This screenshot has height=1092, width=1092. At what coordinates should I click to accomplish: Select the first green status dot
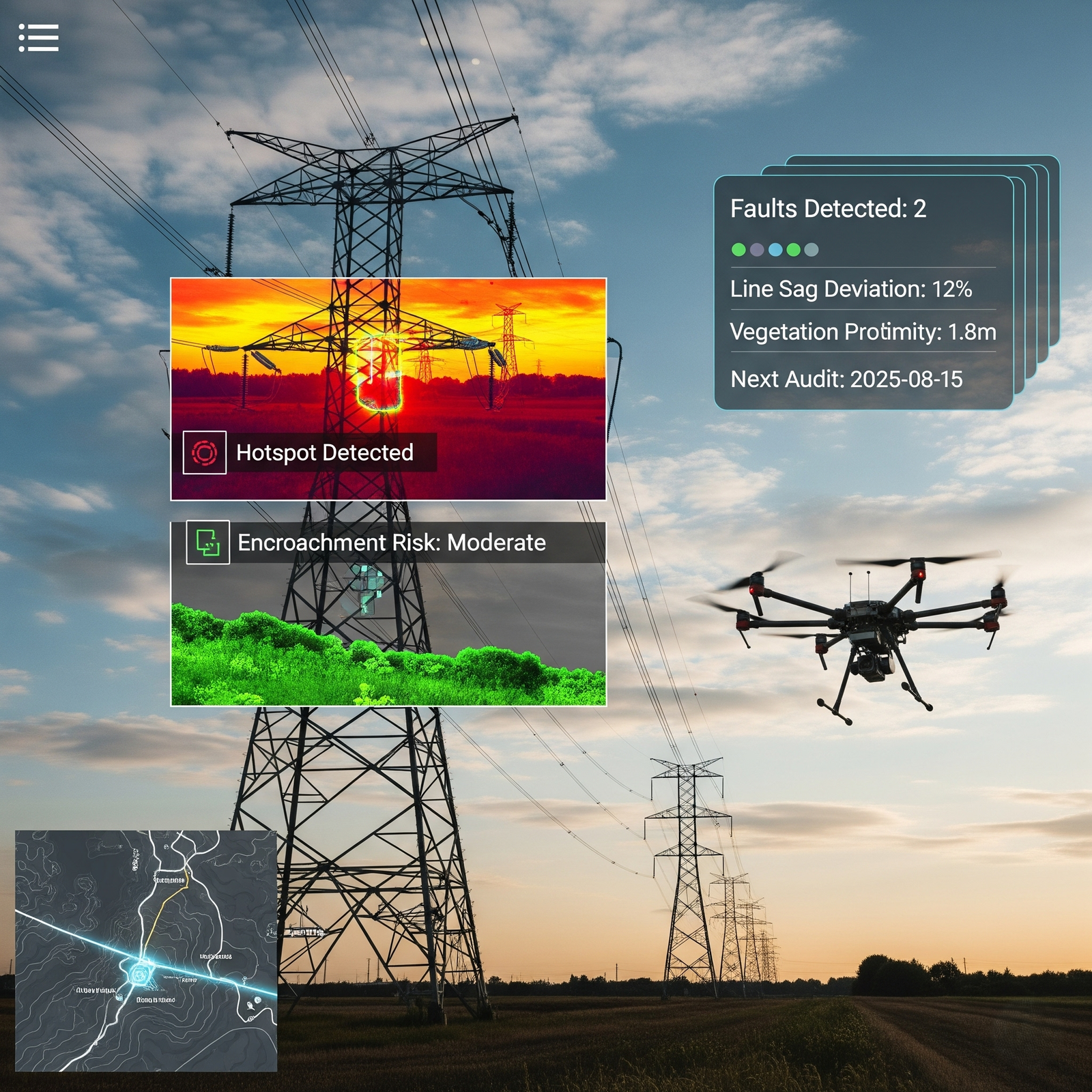point(738,250)
